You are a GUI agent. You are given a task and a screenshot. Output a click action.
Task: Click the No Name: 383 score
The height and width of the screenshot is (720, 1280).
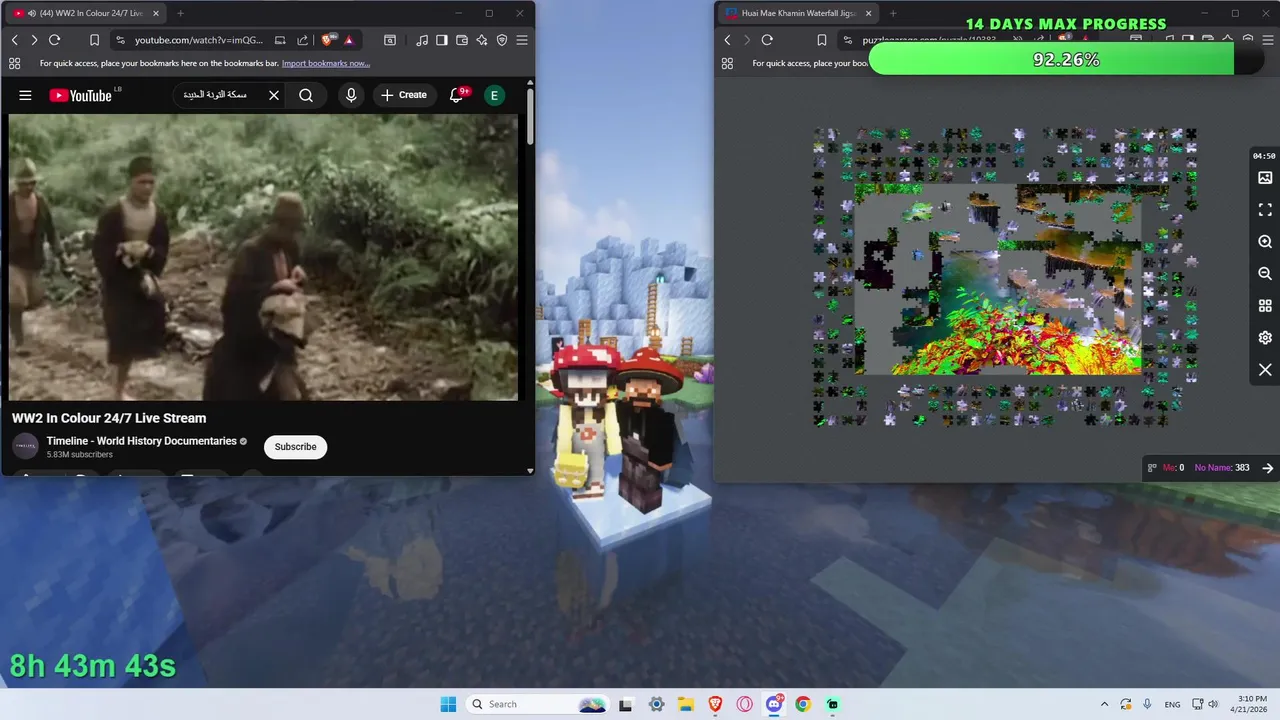[x=1222, y=468]
